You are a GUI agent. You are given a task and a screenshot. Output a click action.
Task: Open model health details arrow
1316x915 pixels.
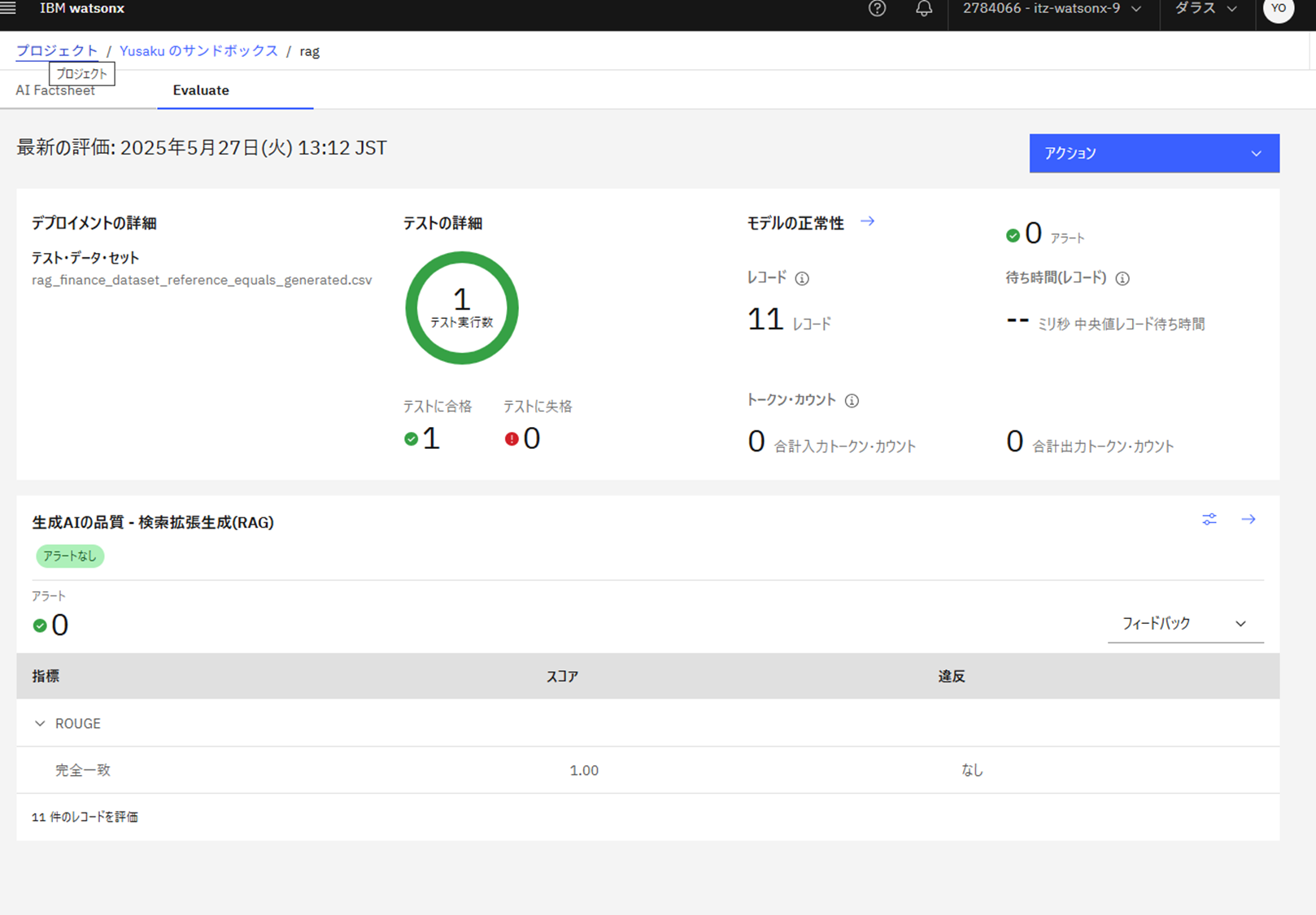(x=868, y=221)
